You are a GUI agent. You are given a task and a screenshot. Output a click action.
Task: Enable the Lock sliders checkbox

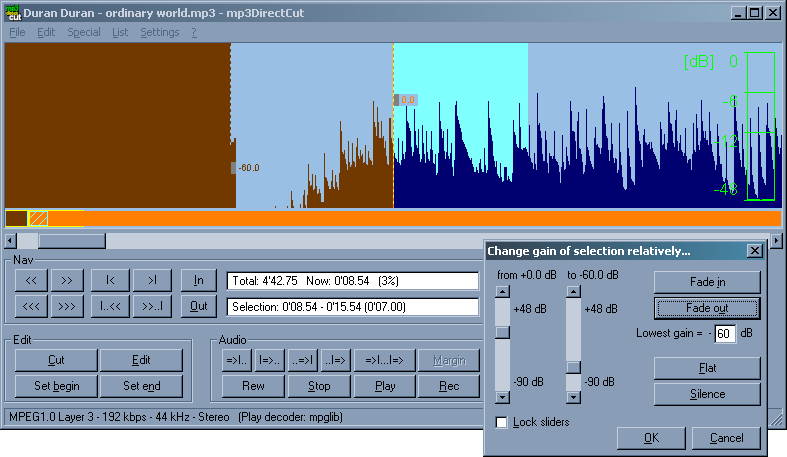point(501,422)
